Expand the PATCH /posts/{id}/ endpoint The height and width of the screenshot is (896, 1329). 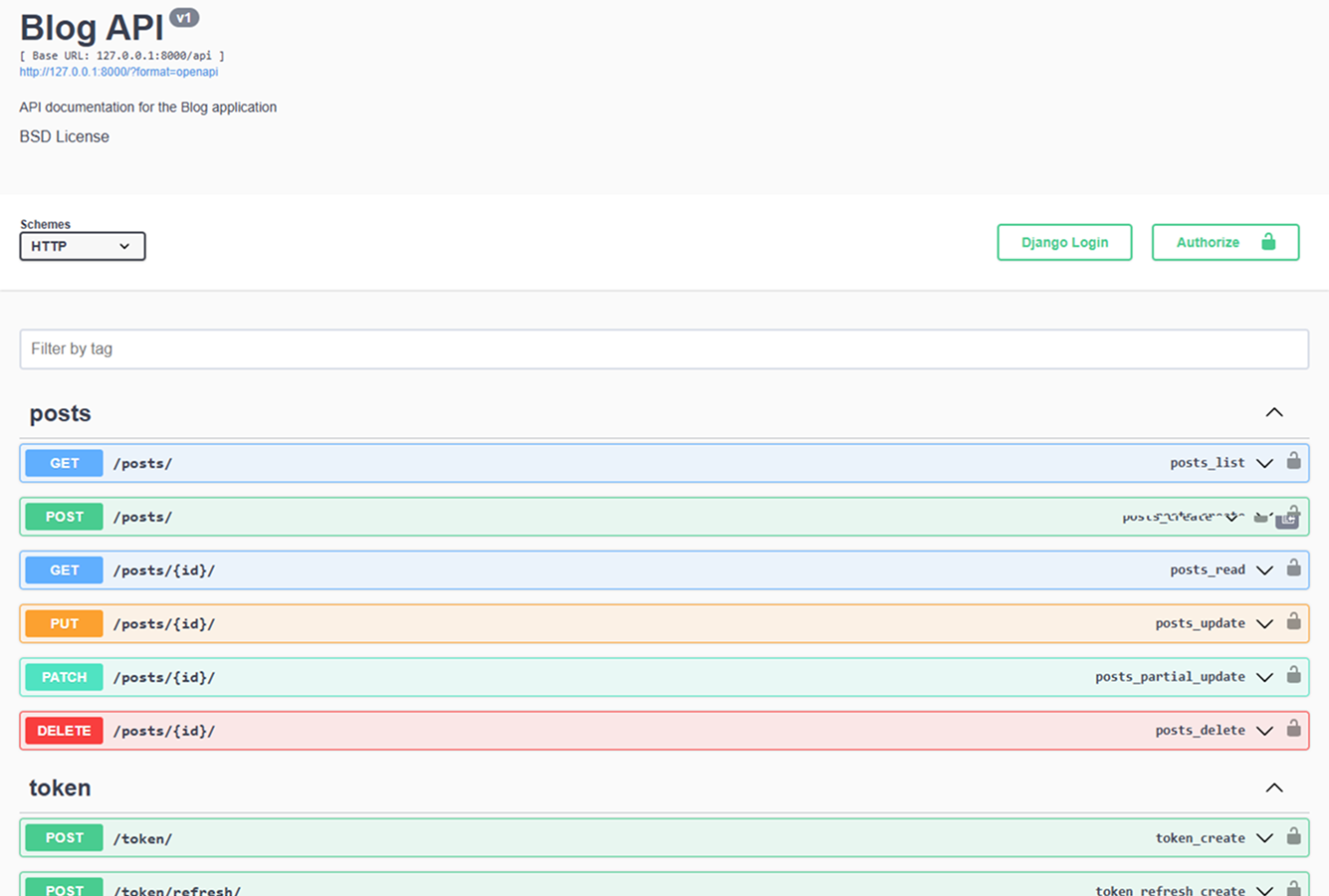(x=1264, y=676)
